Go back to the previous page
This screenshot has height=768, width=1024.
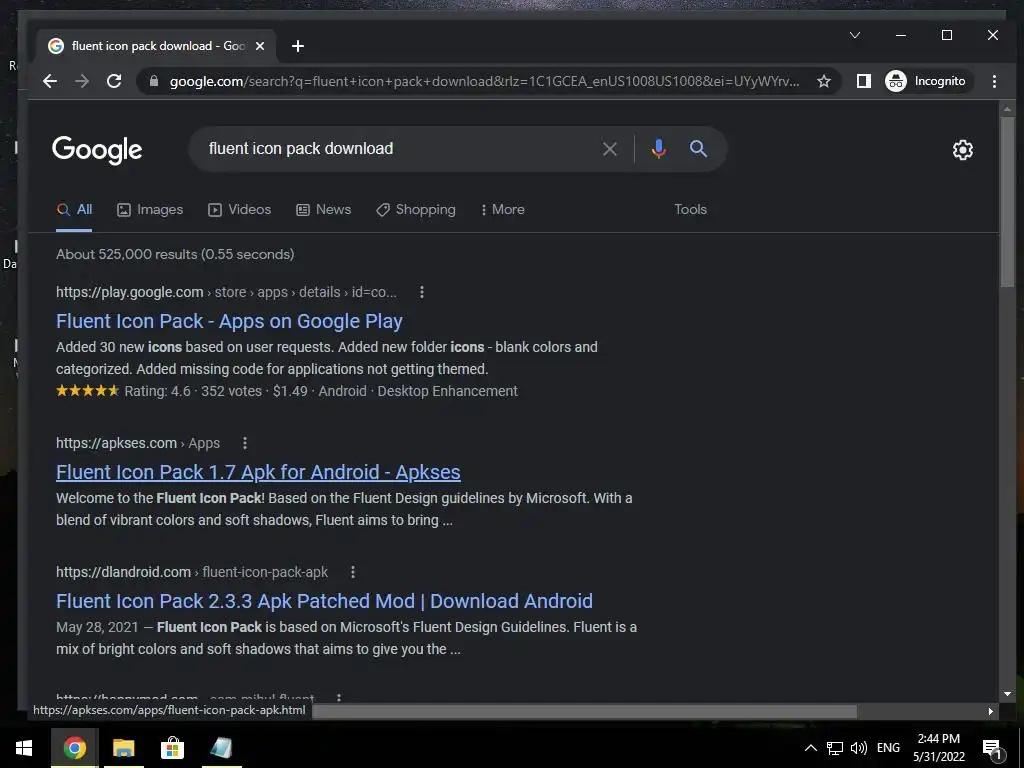(x=50, y=81)
